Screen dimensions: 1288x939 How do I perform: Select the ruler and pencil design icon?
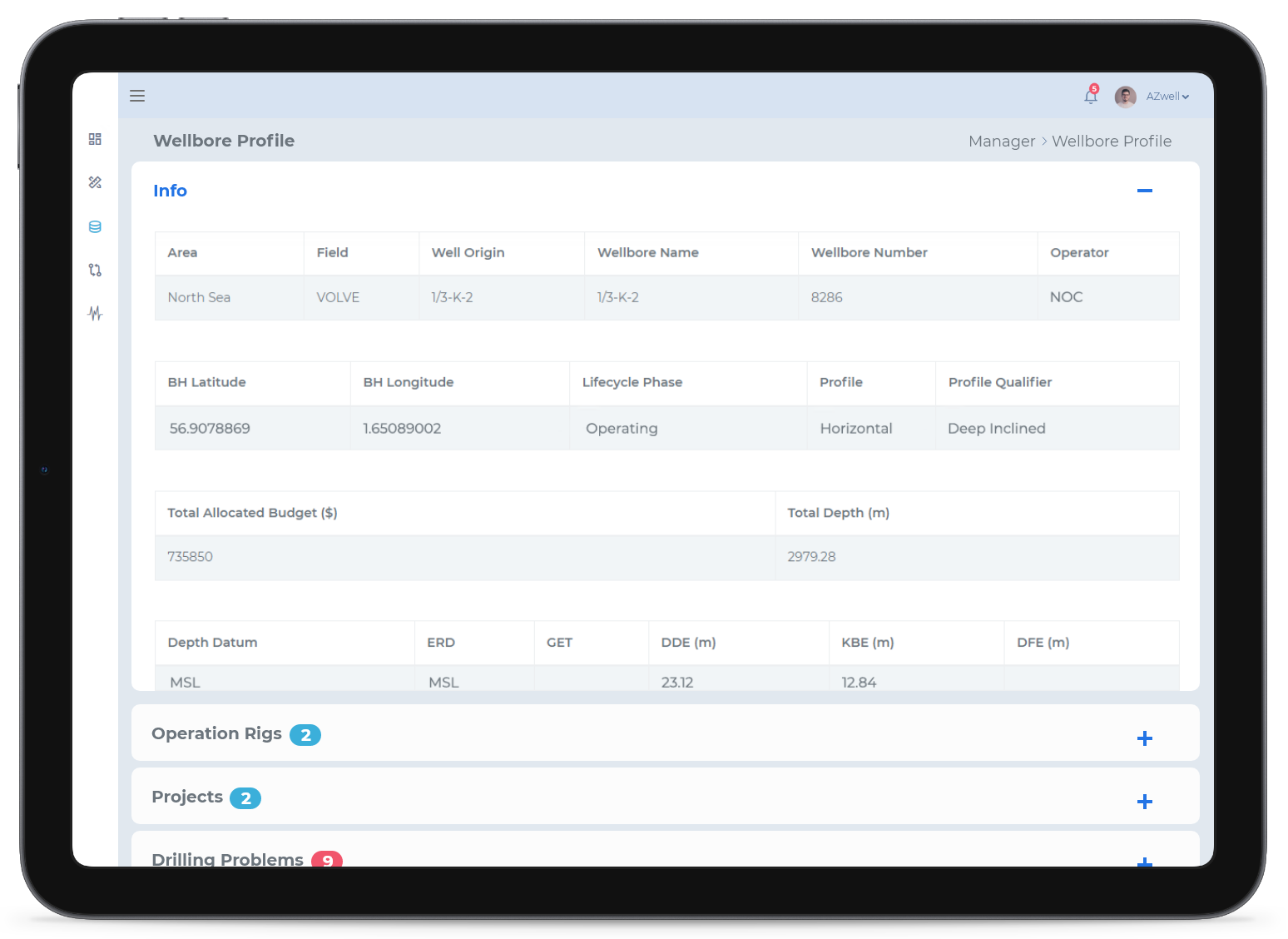(95, 182)
